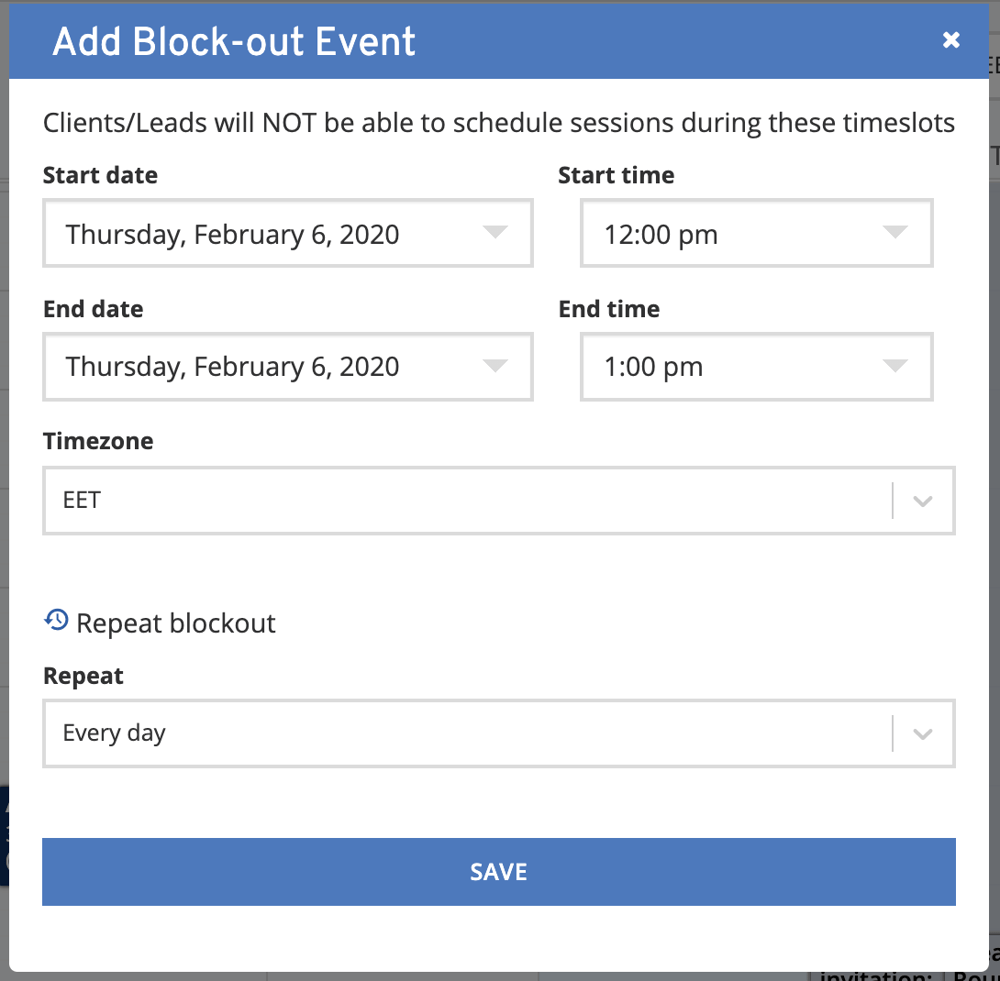Click the Add Block-out Event title bar

pos(234,41)
